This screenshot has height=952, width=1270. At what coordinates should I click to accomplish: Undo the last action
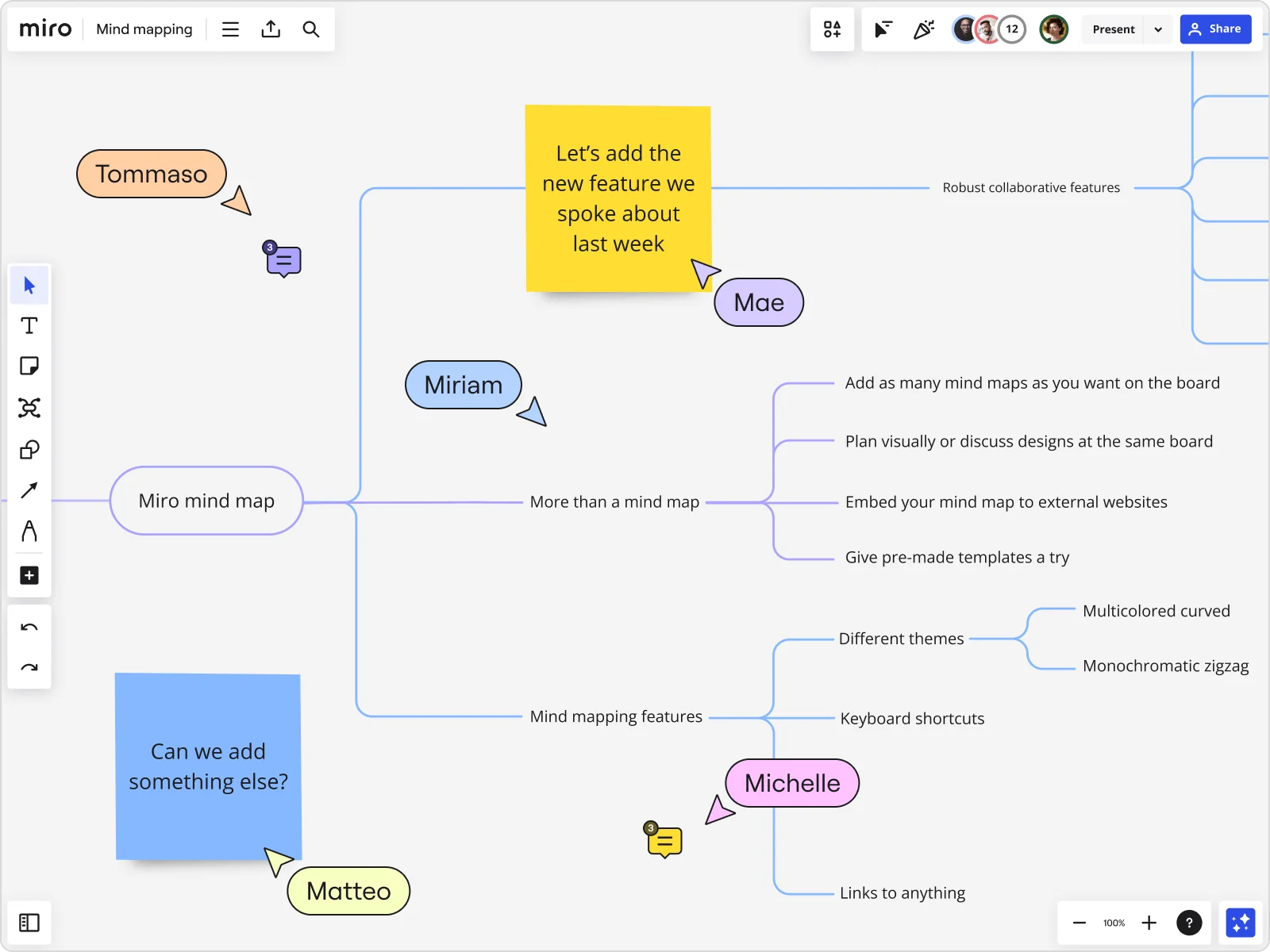(29, 627)
